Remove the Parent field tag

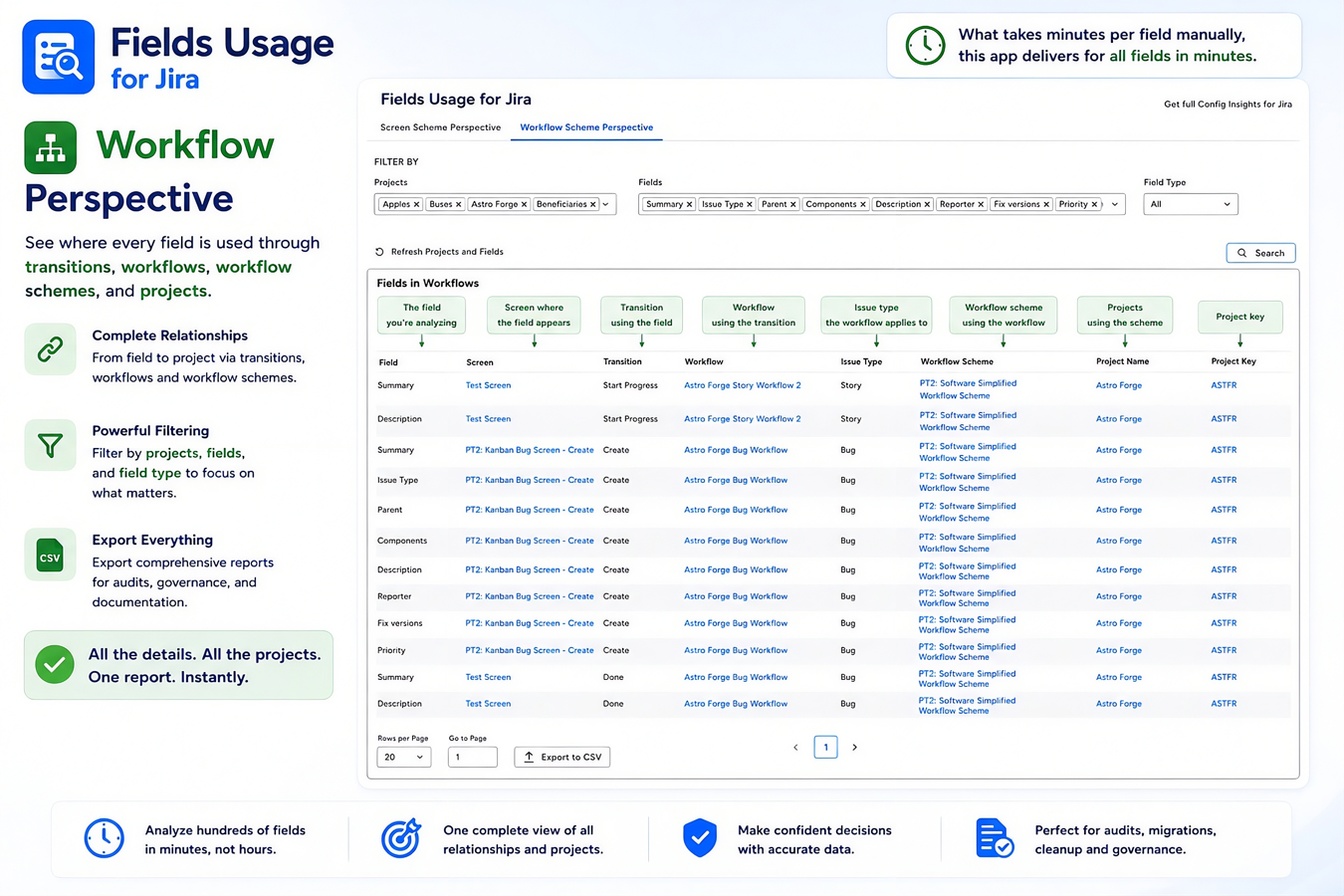[x=792, y=204]
